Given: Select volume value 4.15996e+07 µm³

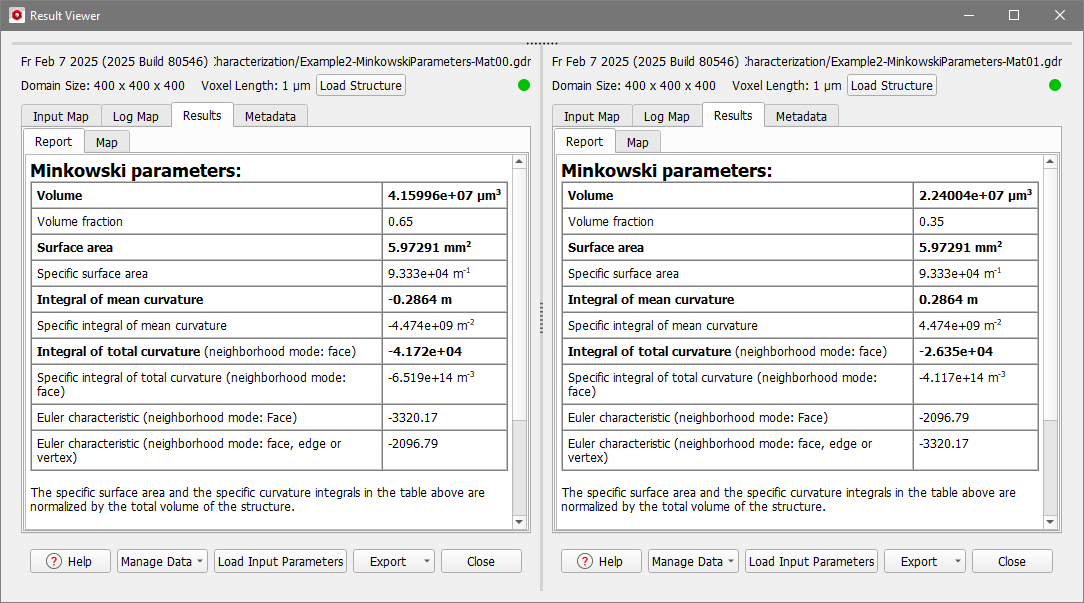Looking at the screenshot, I should (445, 196).
